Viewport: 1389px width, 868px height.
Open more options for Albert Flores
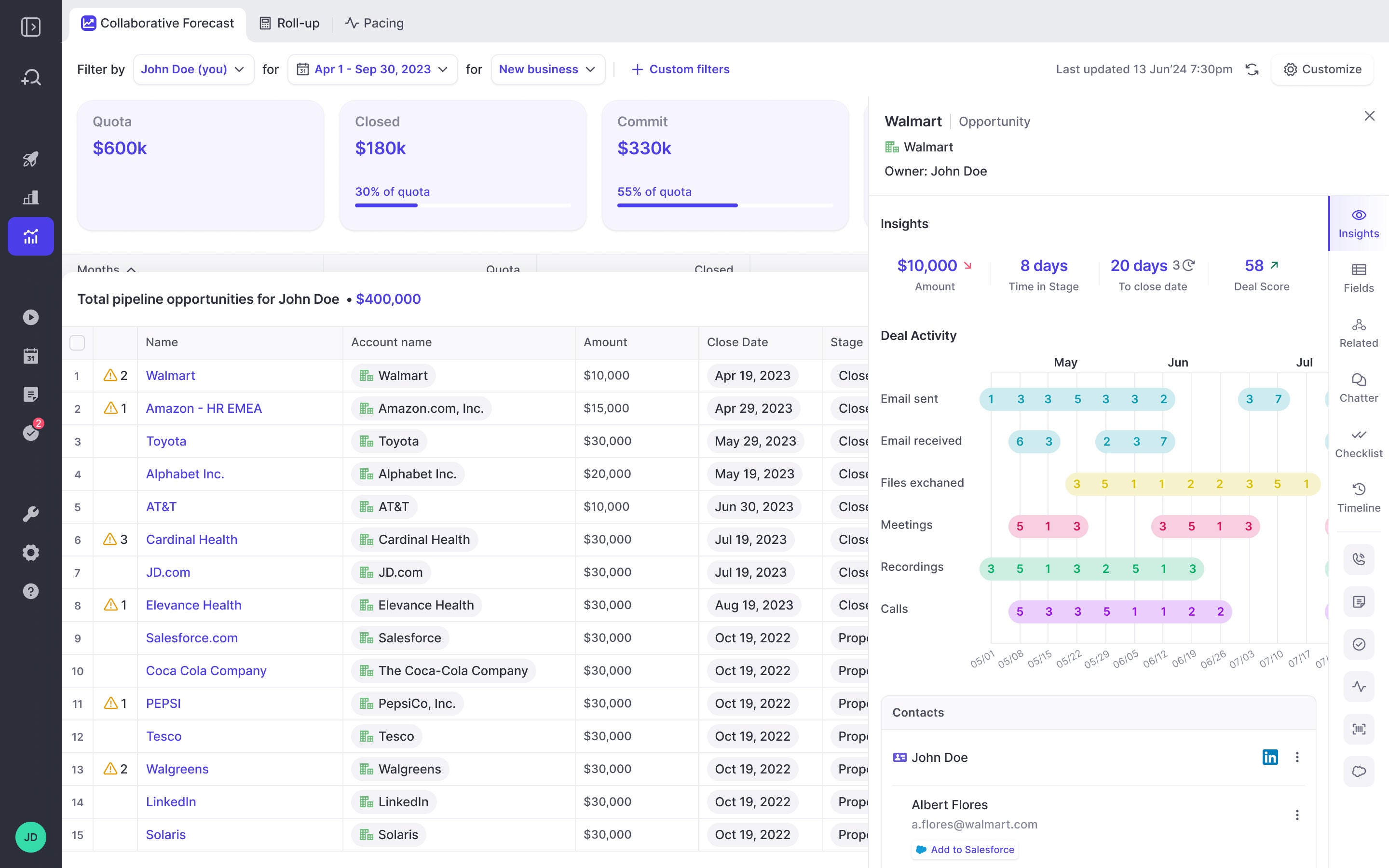[1297, 815]
